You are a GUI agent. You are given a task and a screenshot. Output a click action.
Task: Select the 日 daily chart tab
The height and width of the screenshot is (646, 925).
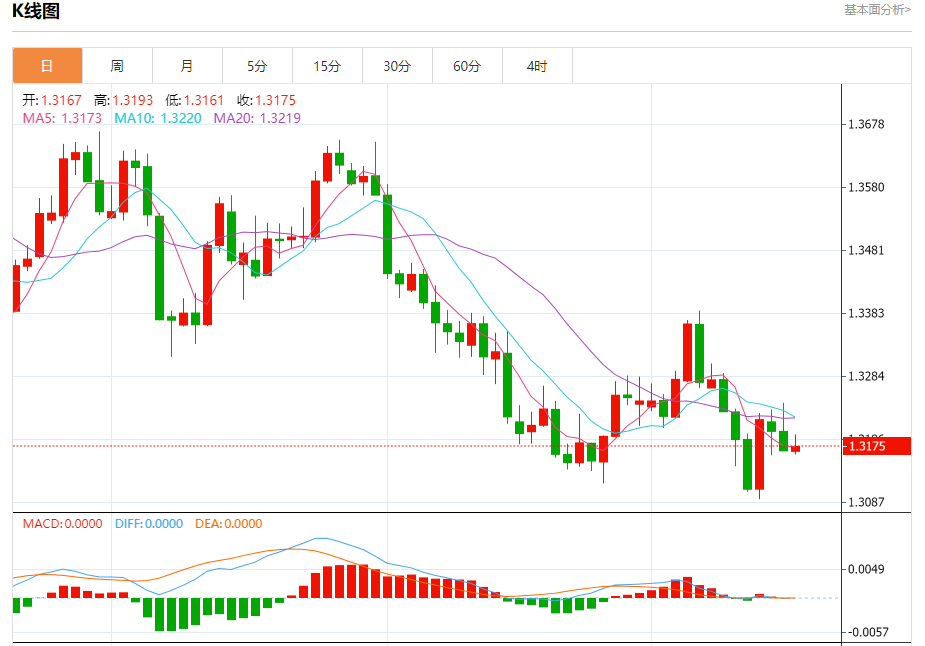[x=47, y=65]
